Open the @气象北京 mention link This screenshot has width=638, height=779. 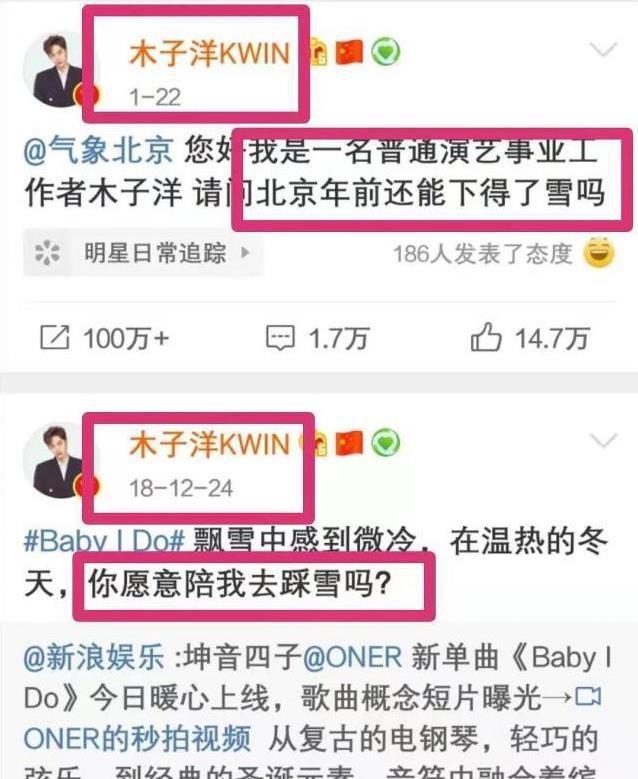pyautogui.click(x=98, y=150)
